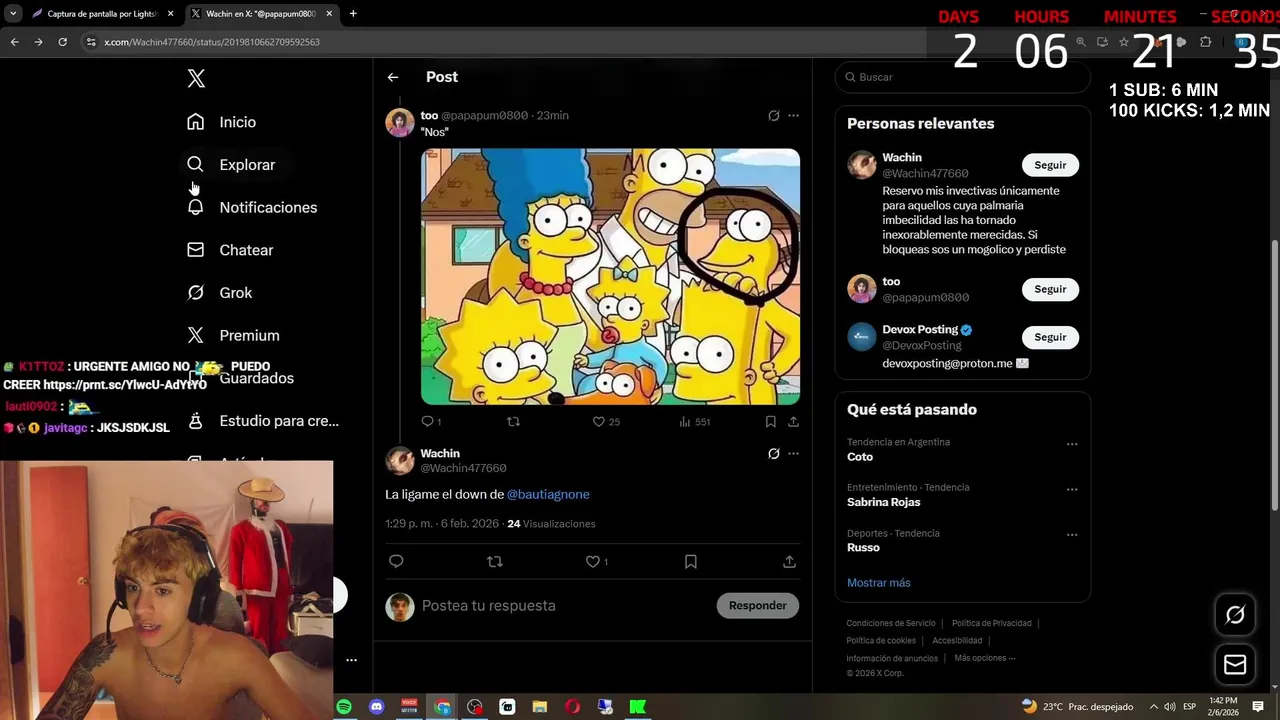The height and width of the screenshot is (720, 1280).
Task: Open Discord from the taskbar
Action: point(377,707)
